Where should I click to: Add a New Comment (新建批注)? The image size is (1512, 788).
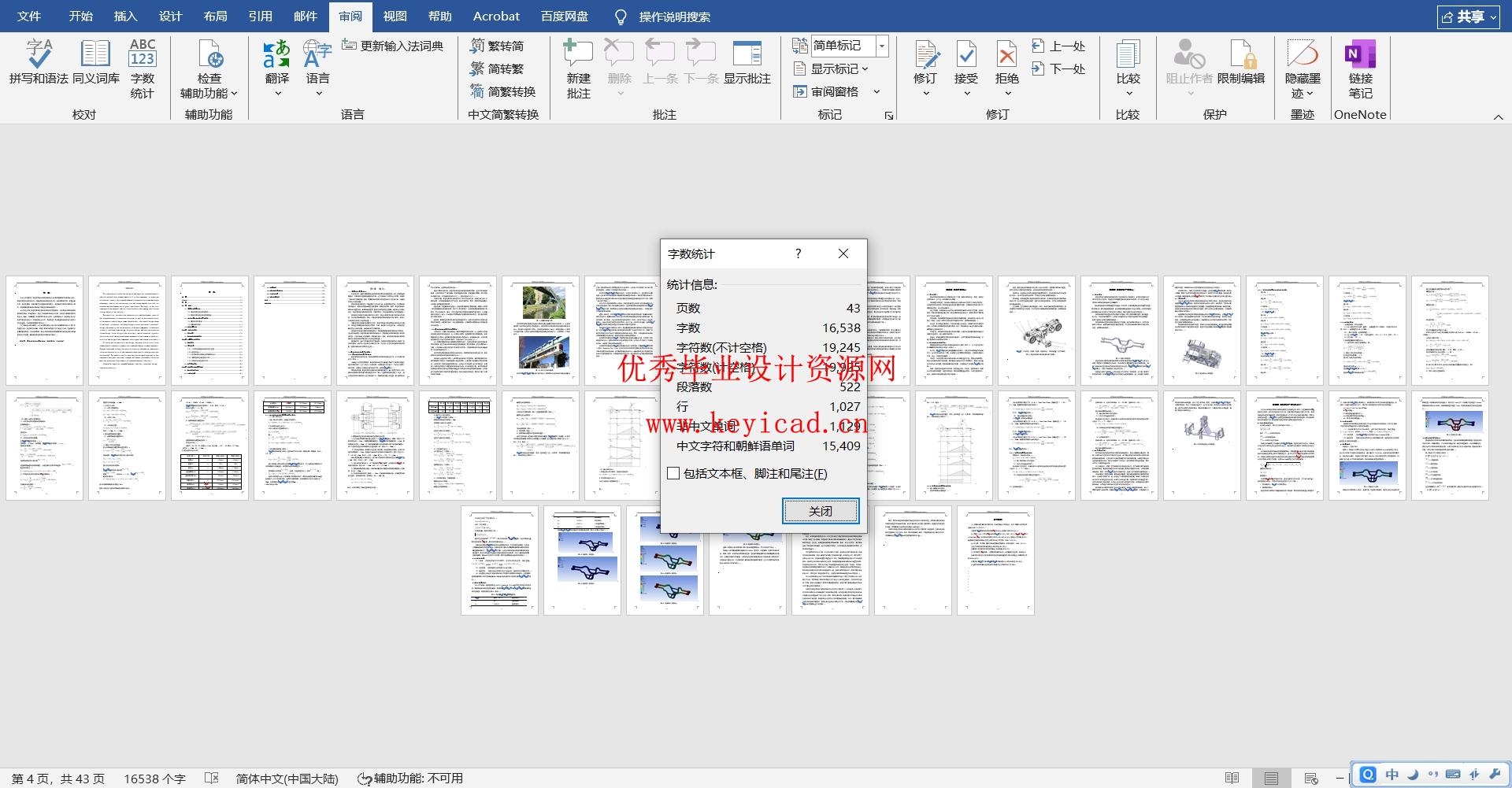coord(578,68)
